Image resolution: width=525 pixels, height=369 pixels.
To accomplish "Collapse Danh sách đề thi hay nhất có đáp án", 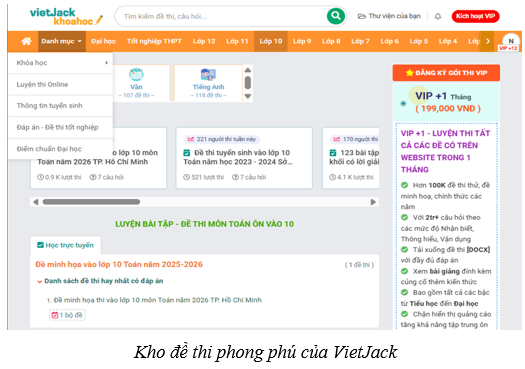I will (x=40, y=282).
